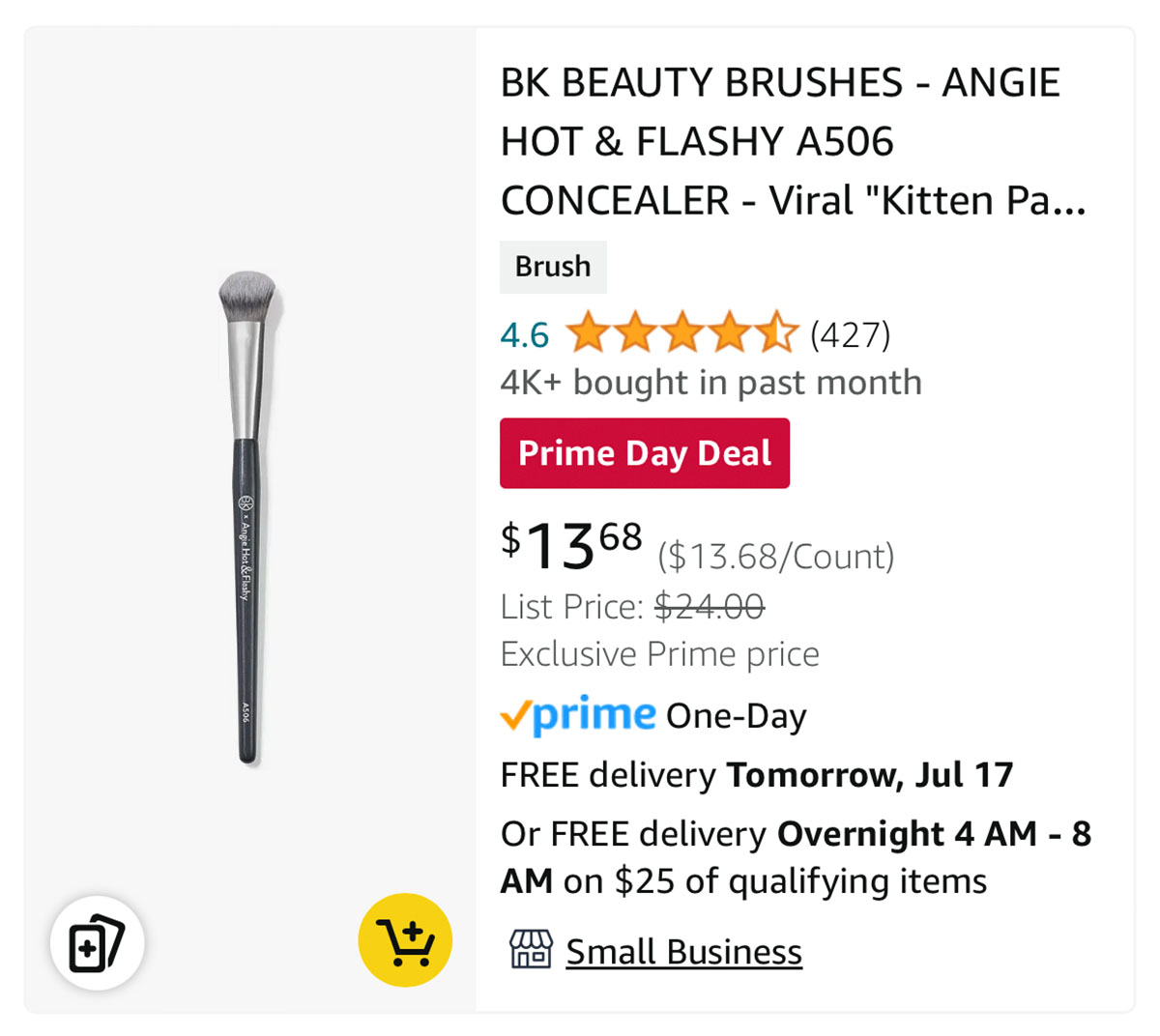Click the Small Business storefront icon
This screenshot has height=1036, width=1160.
tap(531, 950)
